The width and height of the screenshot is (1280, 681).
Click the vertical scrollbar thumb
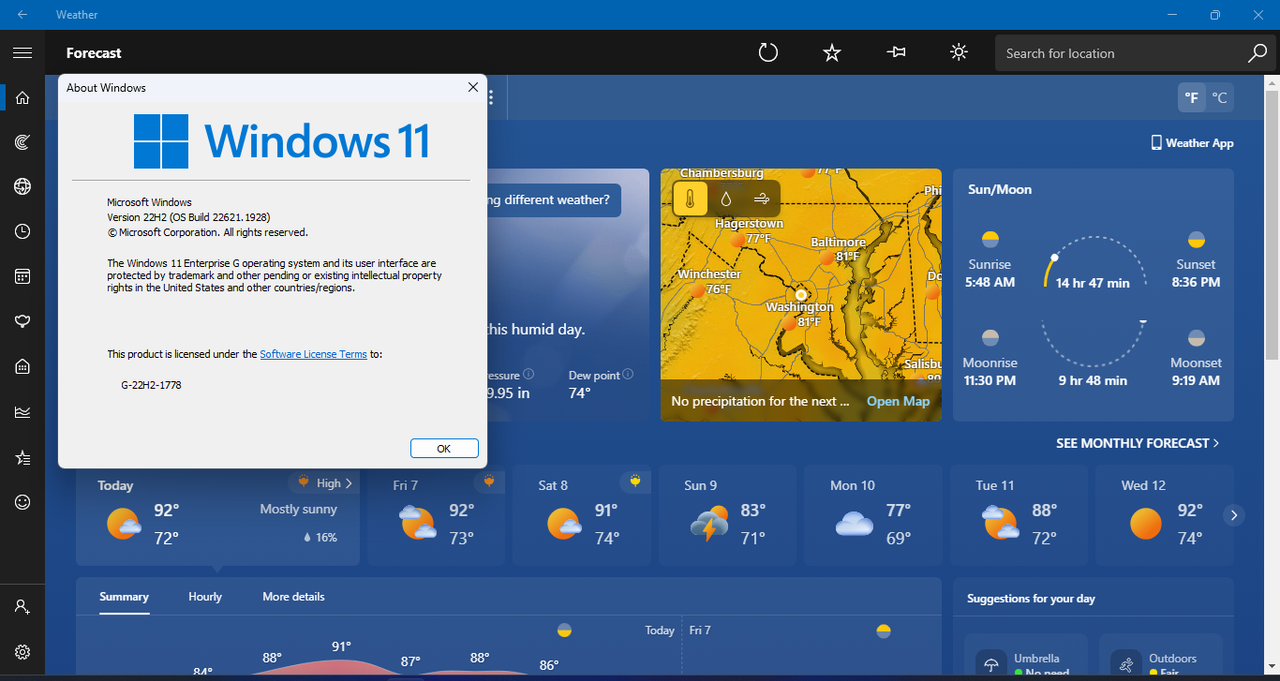1272,225
